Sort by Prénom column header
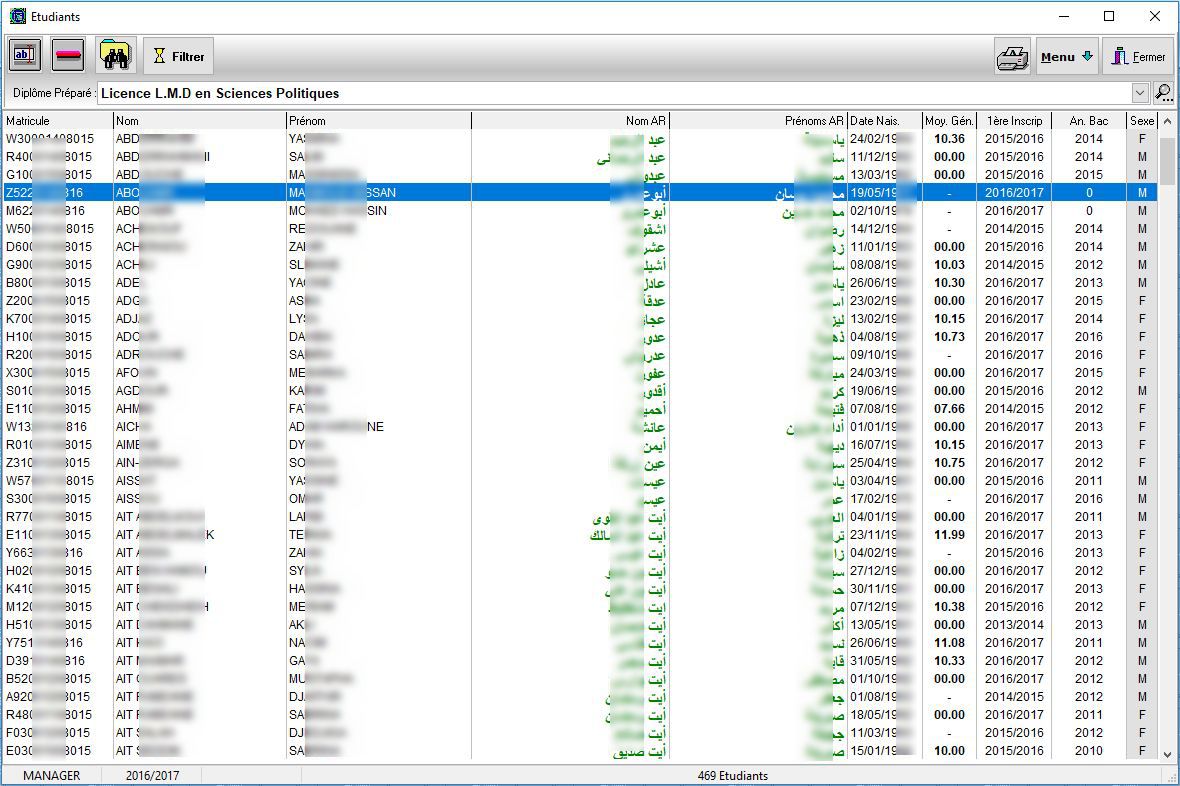This screenshot has height=786, width=1180. click(x=379, y=120)
